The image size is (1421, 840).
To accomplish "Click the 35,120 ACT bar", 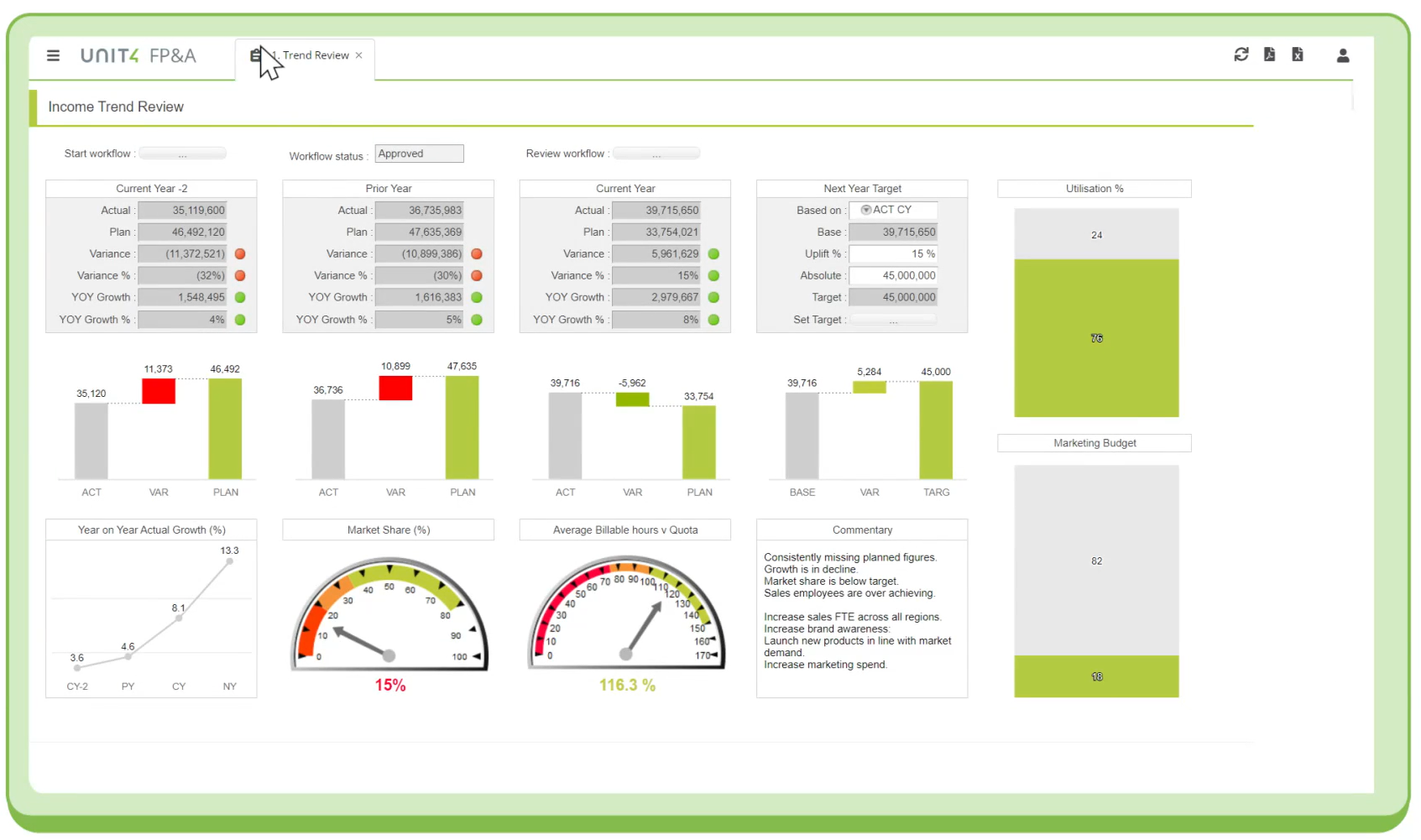I will tap(91, 441).
